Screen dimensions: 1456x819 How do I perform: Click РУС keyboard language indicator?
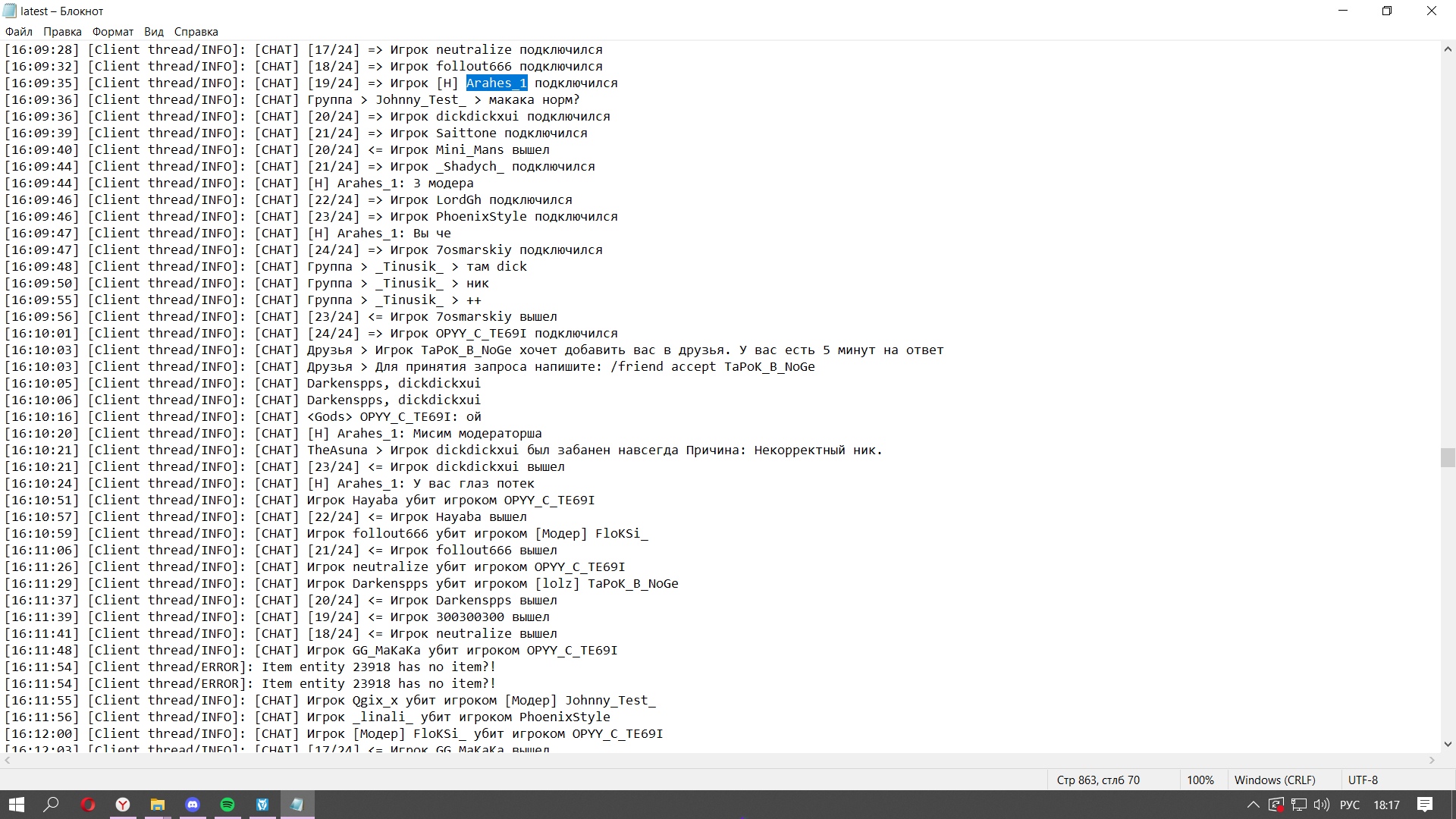(x=1350, y=805)
